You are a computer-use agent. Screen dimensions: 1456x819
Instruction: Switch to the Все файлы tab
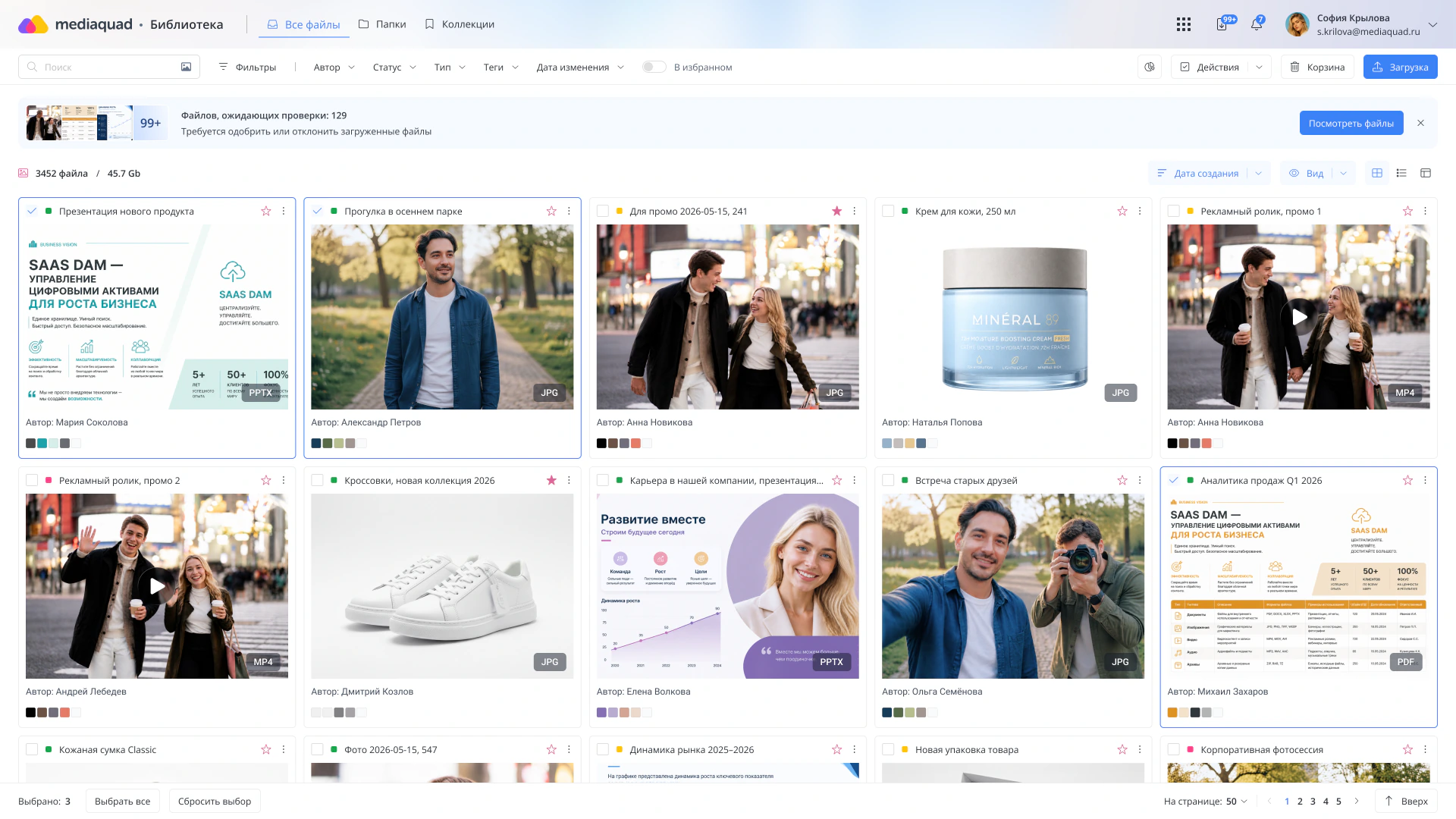(x=304, y=24)
